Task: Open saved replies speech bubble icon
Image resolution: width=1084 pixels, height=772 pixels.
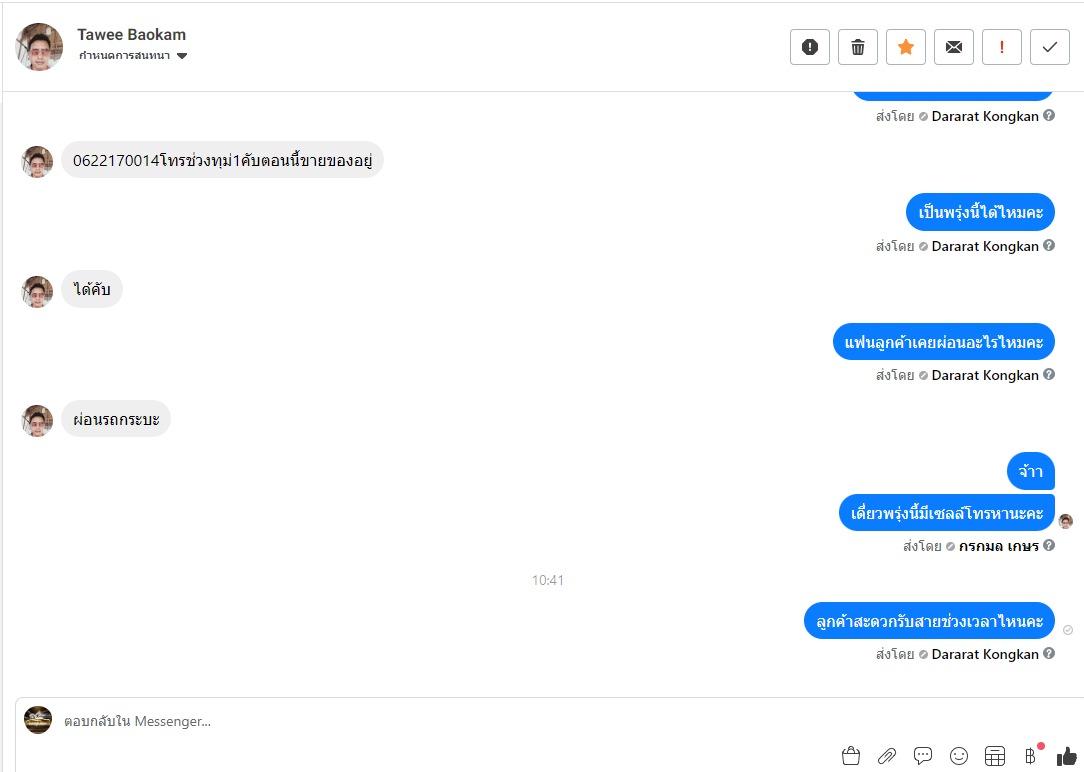Action: click(x=923, y=755)
